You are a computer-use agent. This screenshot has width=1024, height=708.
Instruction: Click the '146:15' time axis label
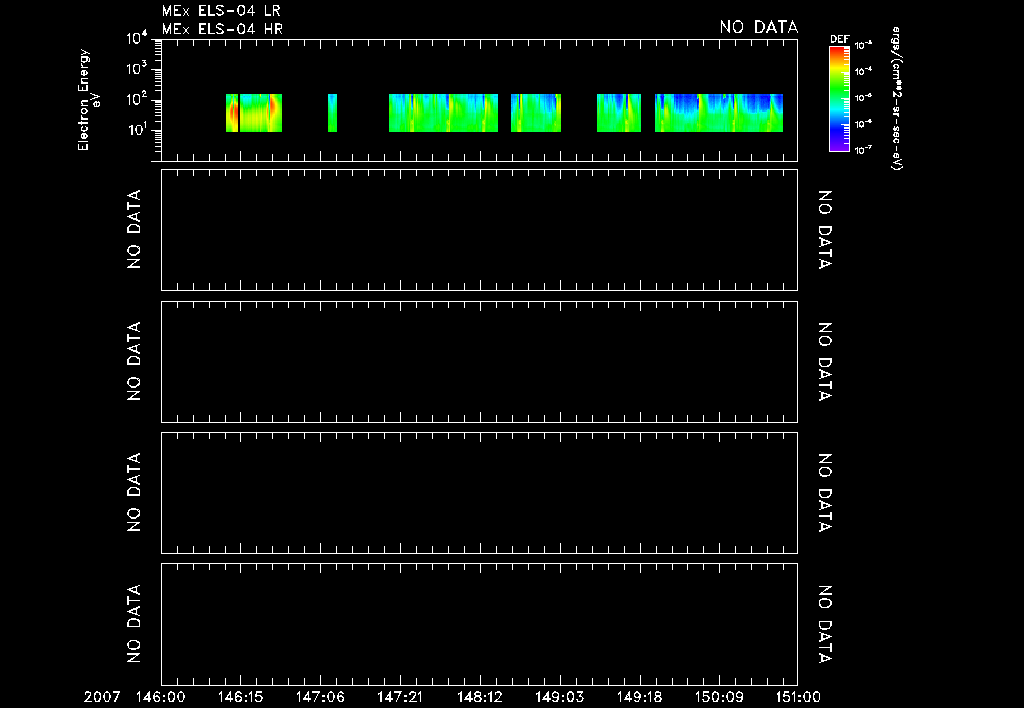pos(240,697)
